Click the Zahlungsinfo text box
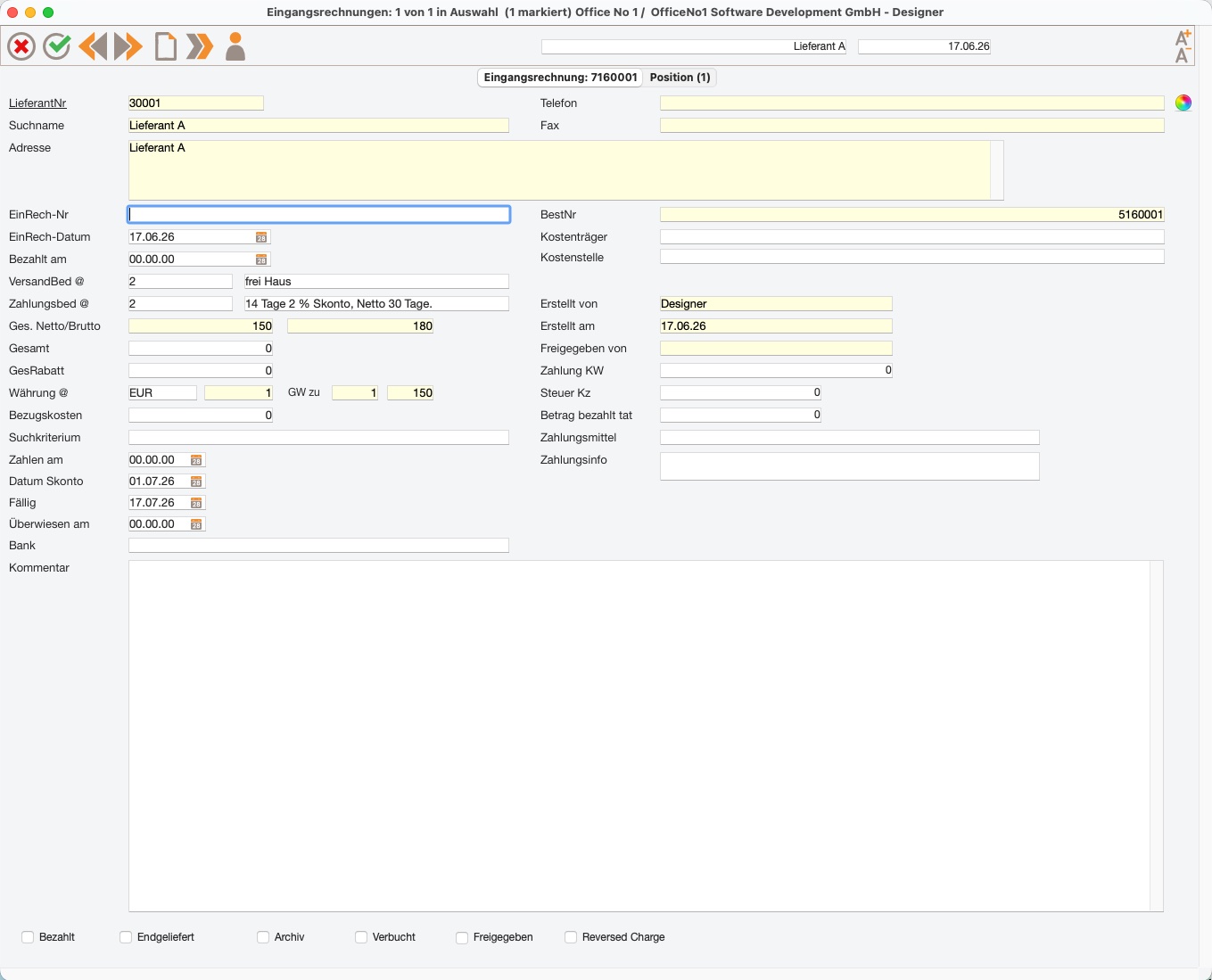This screenshot has width=1212, height=980. 850,466
